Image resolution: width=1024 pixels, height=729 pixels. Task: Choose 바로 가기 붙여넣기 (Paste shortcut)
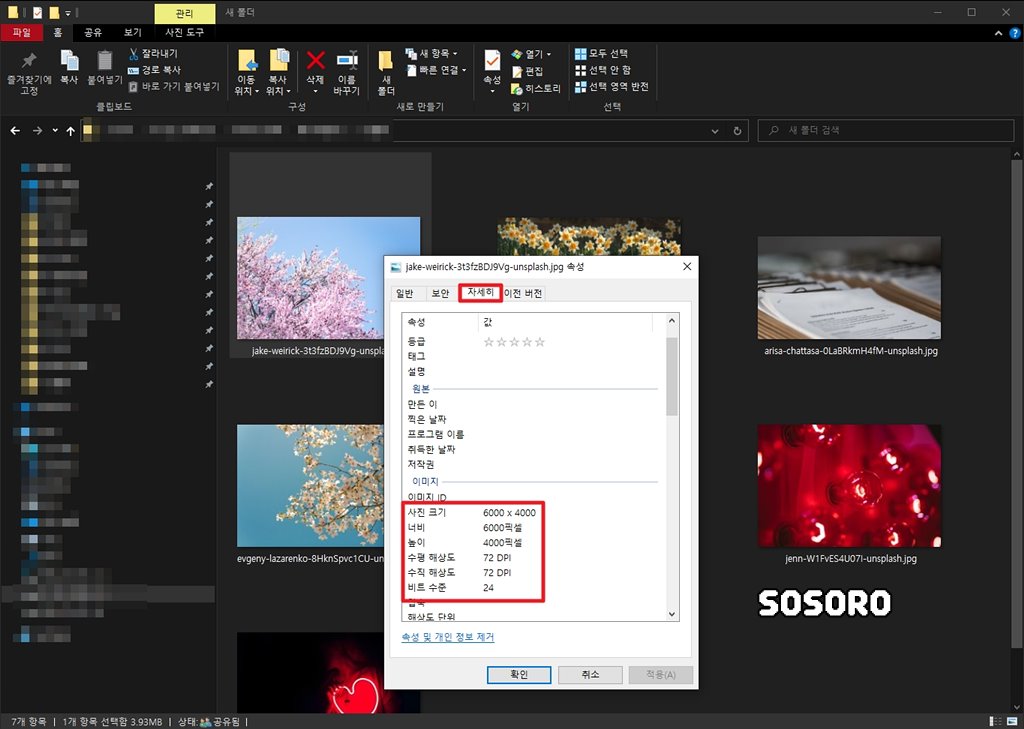[x=174, y=86]
